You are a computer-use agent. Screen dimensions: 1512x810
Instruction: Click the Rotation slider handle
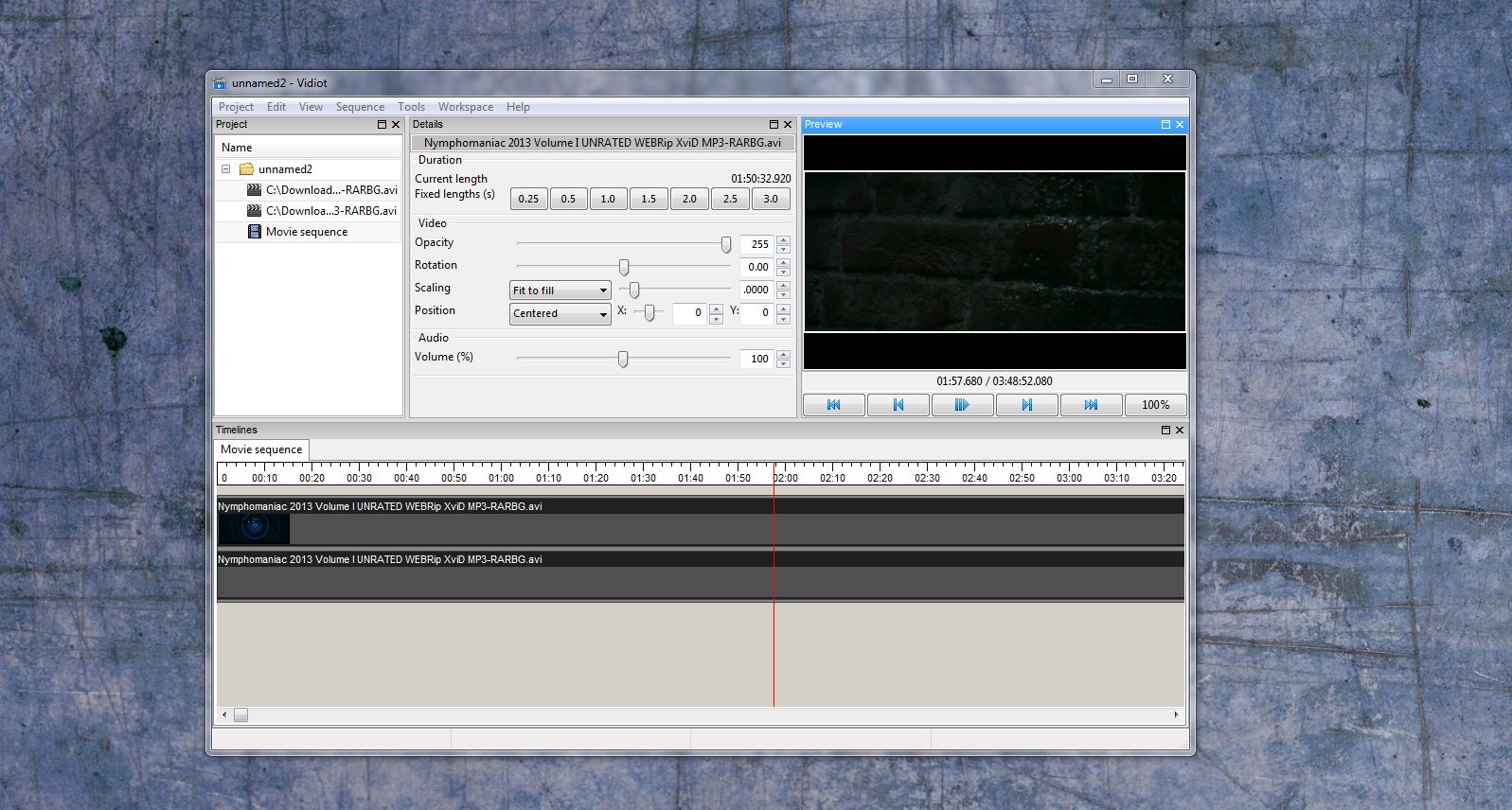[624, 268]
